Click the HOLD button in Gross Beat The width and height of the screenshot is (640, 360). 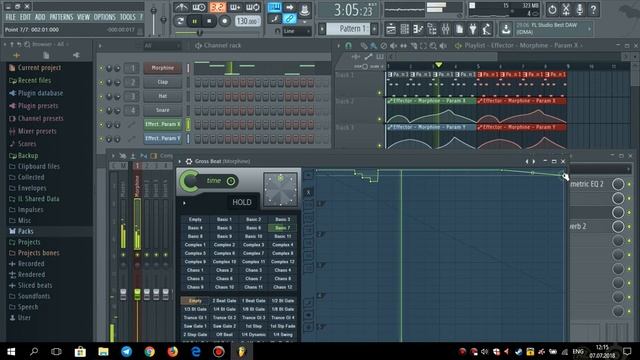[242, 202]
